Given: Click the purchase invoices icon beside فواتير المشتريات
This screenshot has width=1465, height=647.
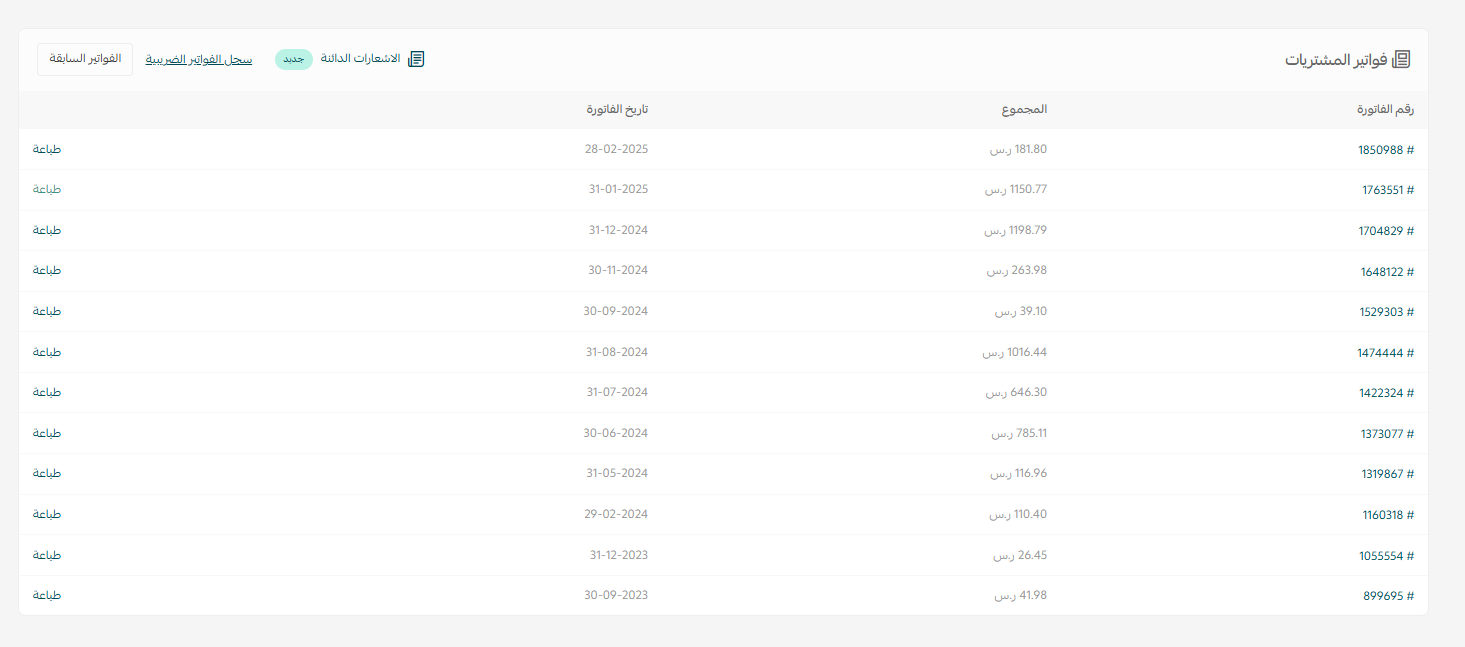Looking at the screenshot, I should point(1401,59).
